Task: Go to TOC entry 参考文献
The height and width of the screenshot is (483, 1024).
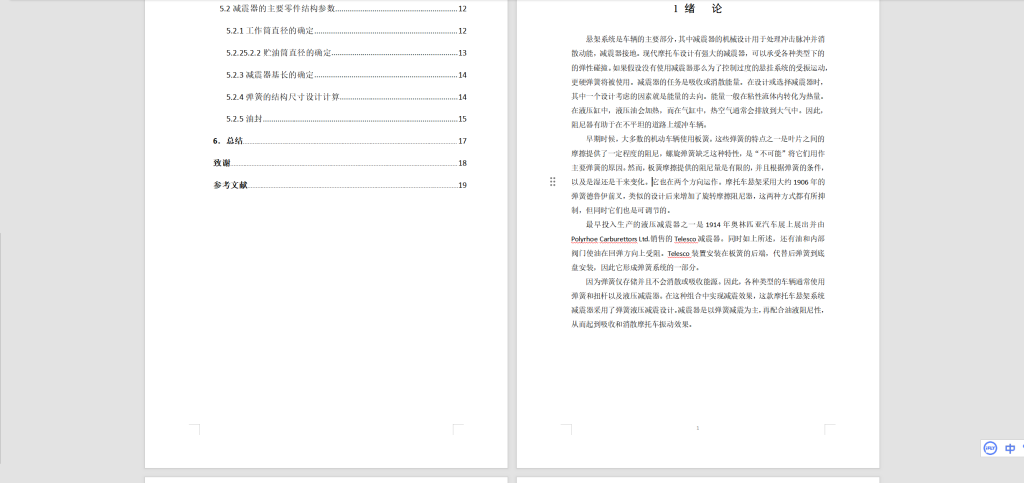Action: 340,185
